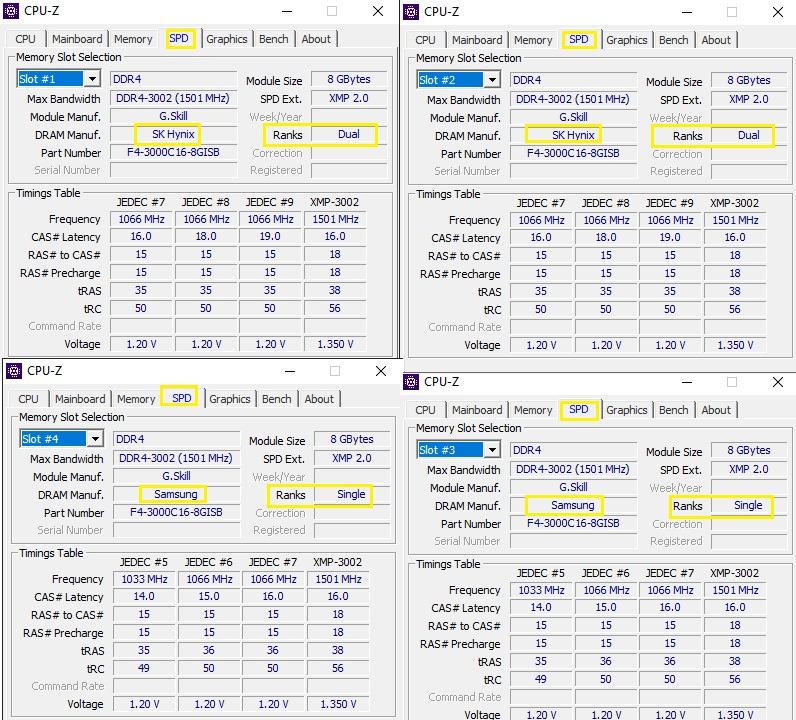Open Bench tab in Slot #3 window
This screenshot has width=796, height=720.
[x=674, y=410]
